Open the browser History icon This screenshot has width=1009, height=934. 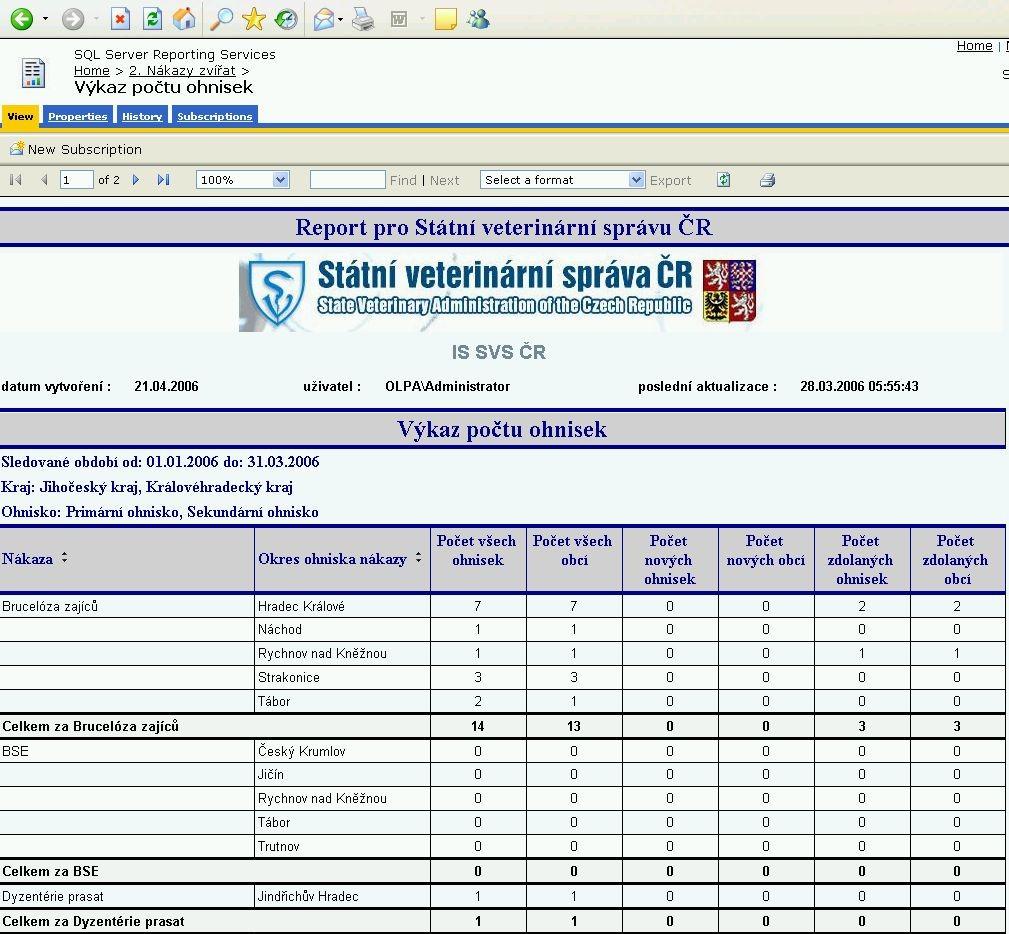[x=286, y=19]
